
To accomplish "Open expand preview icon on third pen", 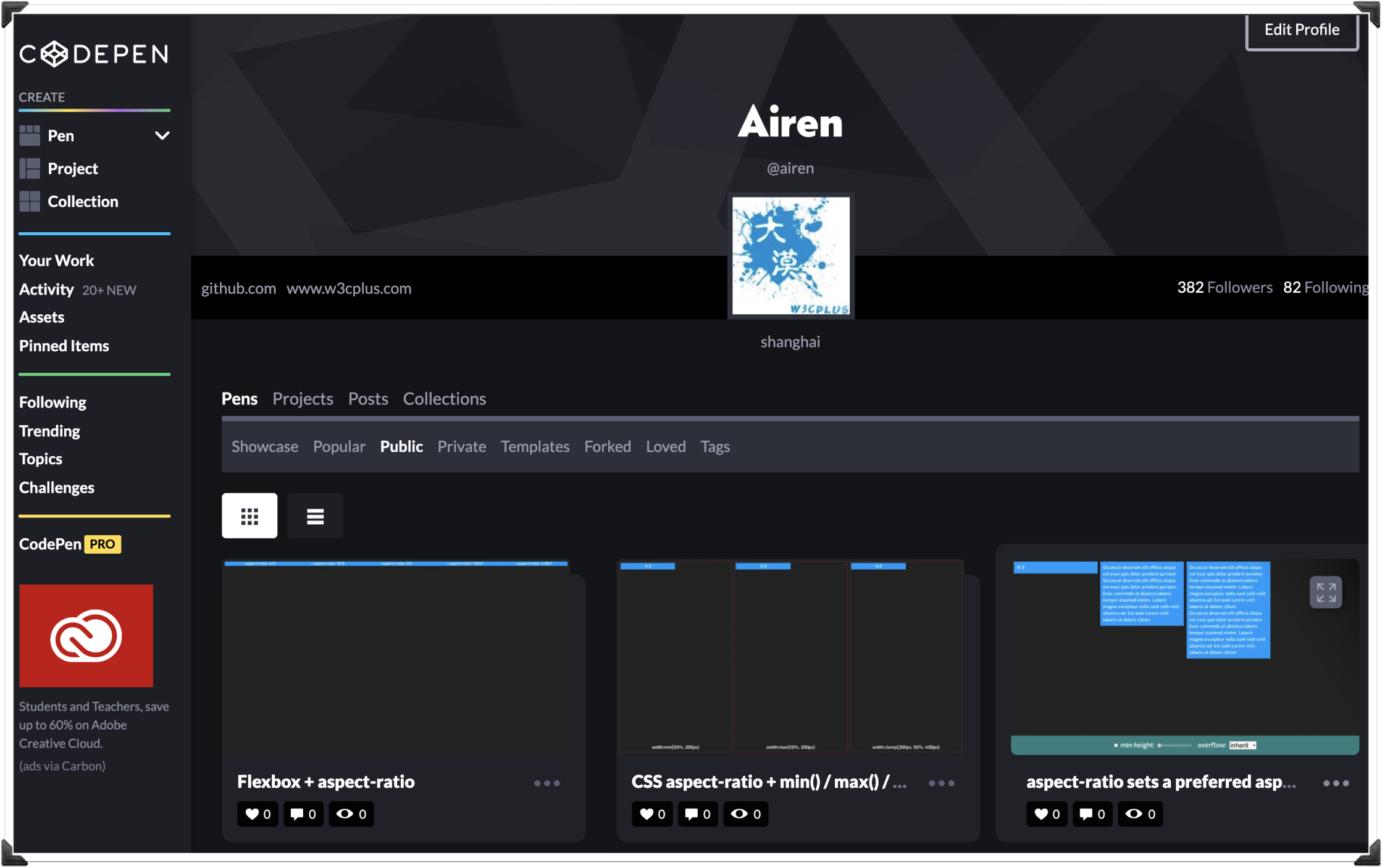I will 1326,593.
